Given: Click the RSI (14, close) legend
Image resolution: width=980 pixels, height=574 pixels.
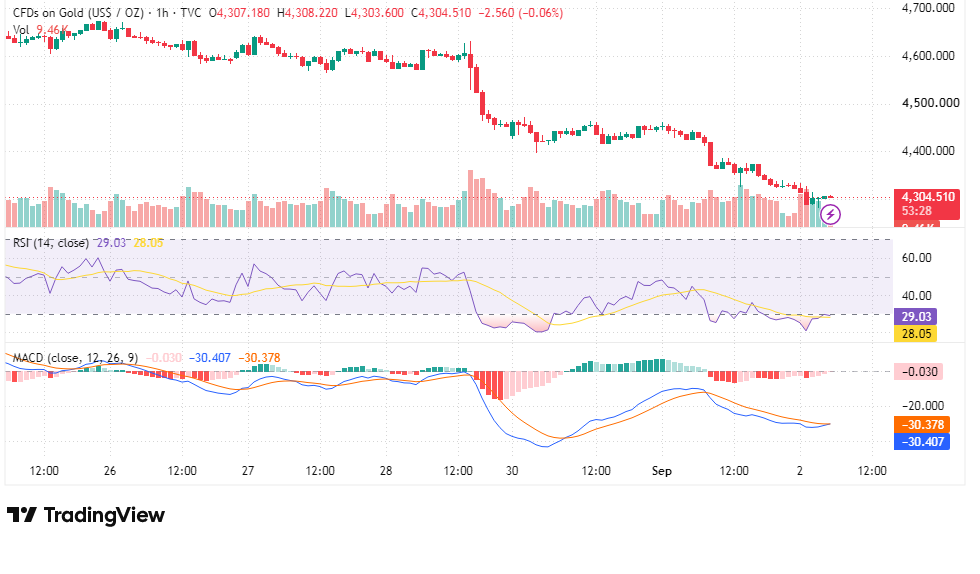Looking at the screenshot, I should pos(51,243).
